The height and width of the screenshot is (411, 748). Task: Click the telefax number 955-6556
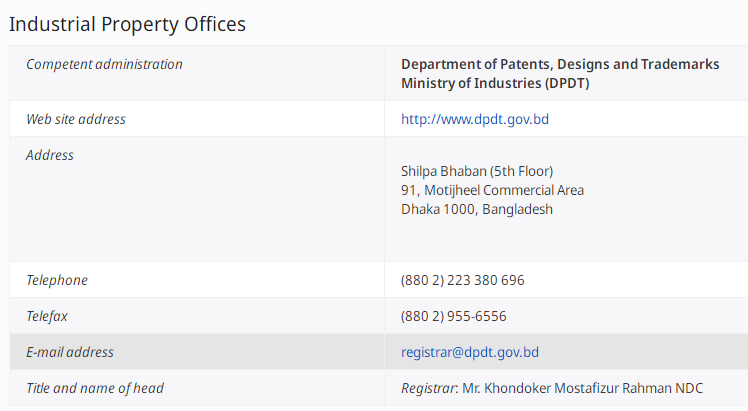pos(477,316)
